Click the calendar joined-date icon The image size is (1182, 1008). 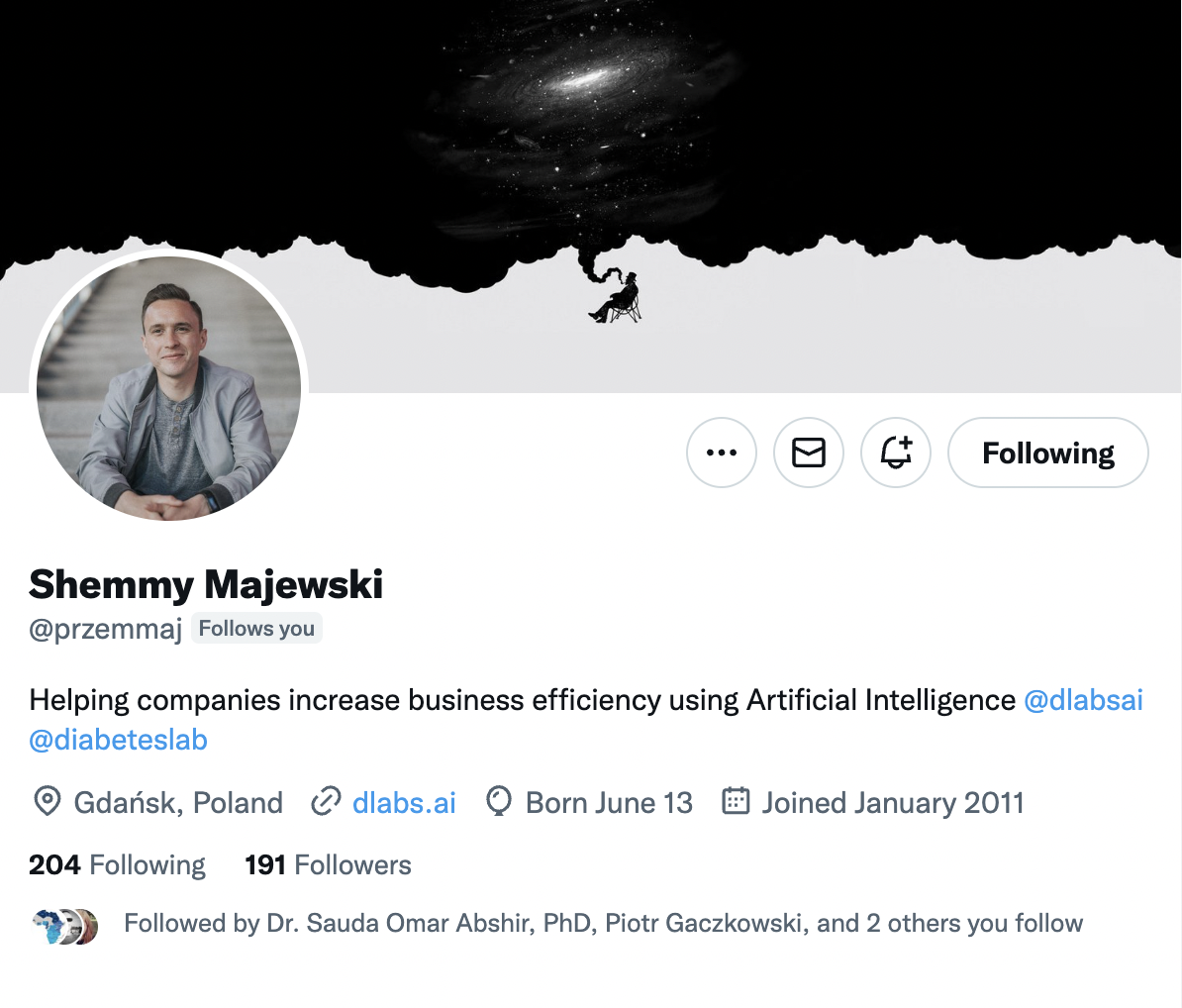pyautogui.click(x=736, y=800)
